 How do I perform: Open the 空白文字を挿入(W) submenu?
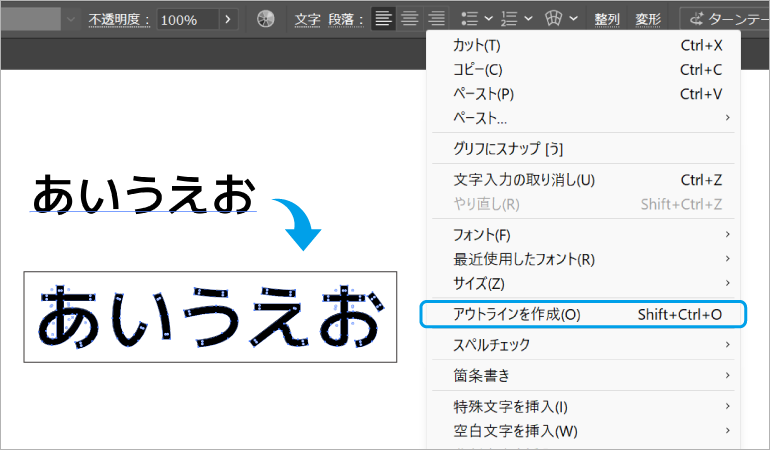pyautogui.click(x=583, y=431)
